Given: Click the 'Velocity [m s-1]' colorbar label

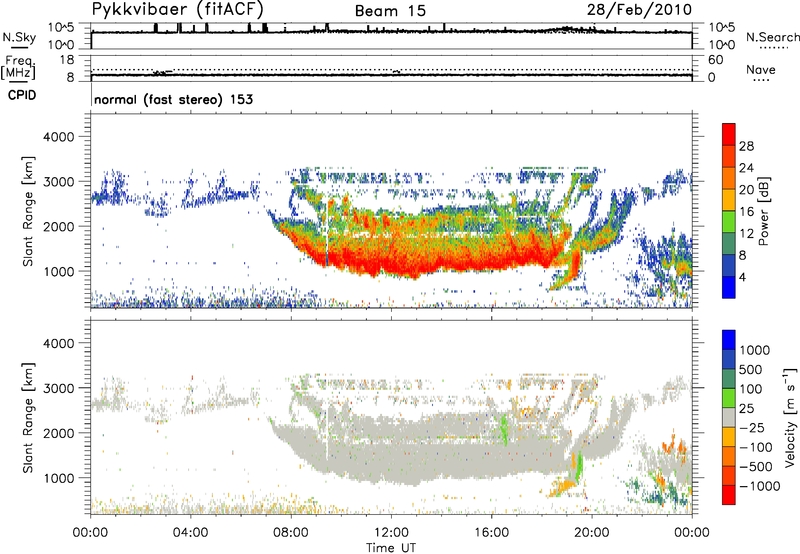Looking at the screenshot, I should [790, 417].
